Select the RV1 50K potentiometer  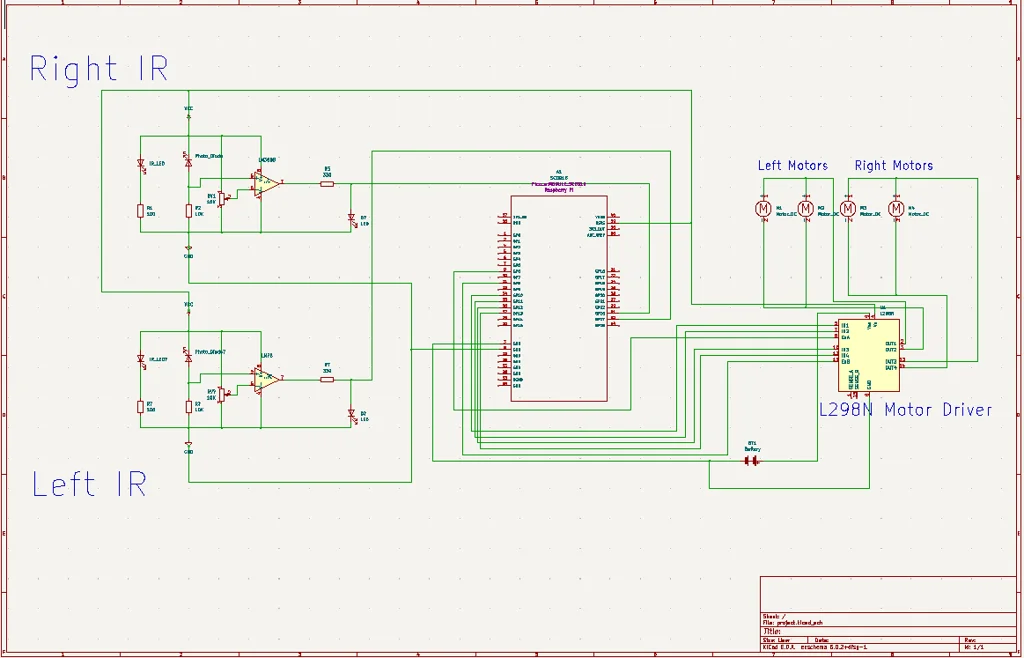[221, 198]
